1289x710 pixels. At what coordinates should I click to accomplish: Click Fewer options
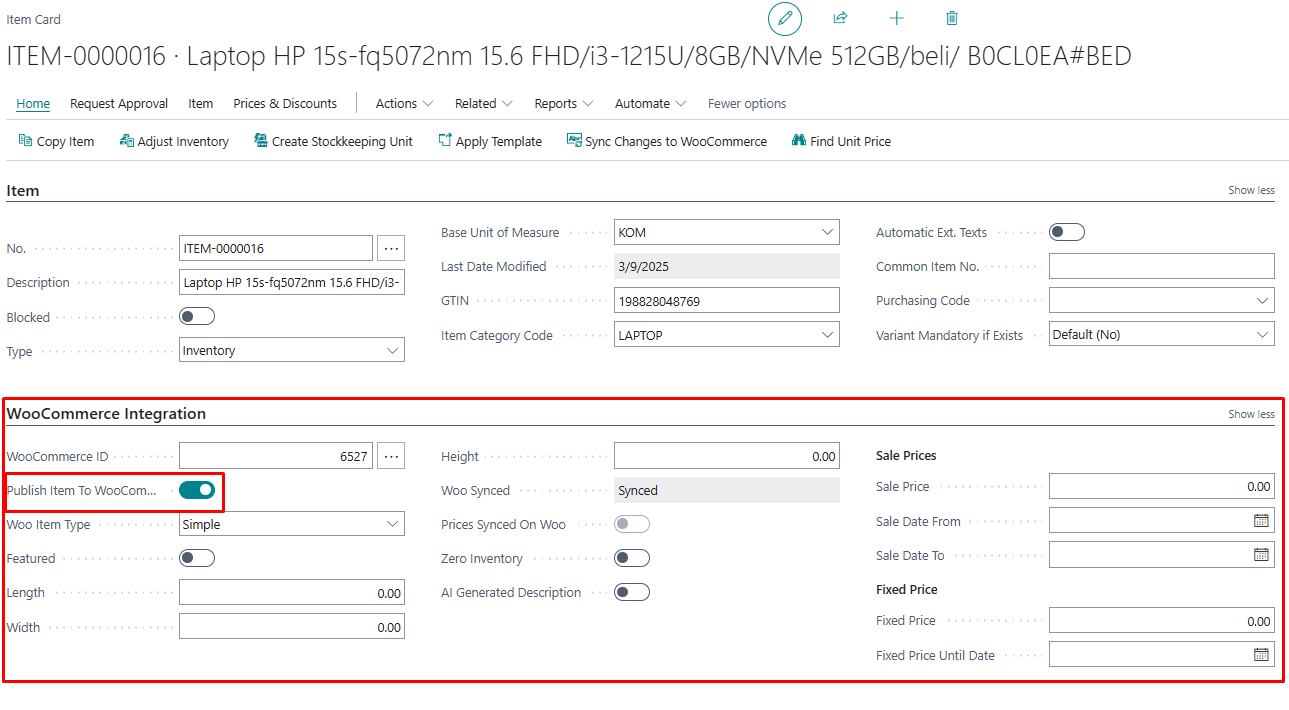pos(747,104)
